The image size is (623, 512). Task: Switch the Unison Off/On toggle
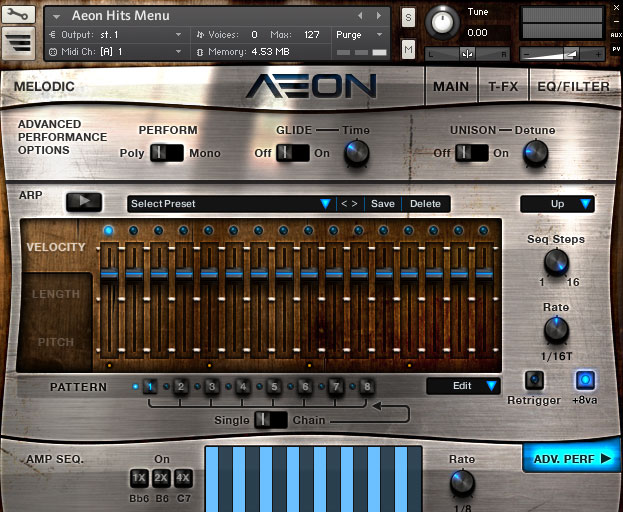[471, 153]
